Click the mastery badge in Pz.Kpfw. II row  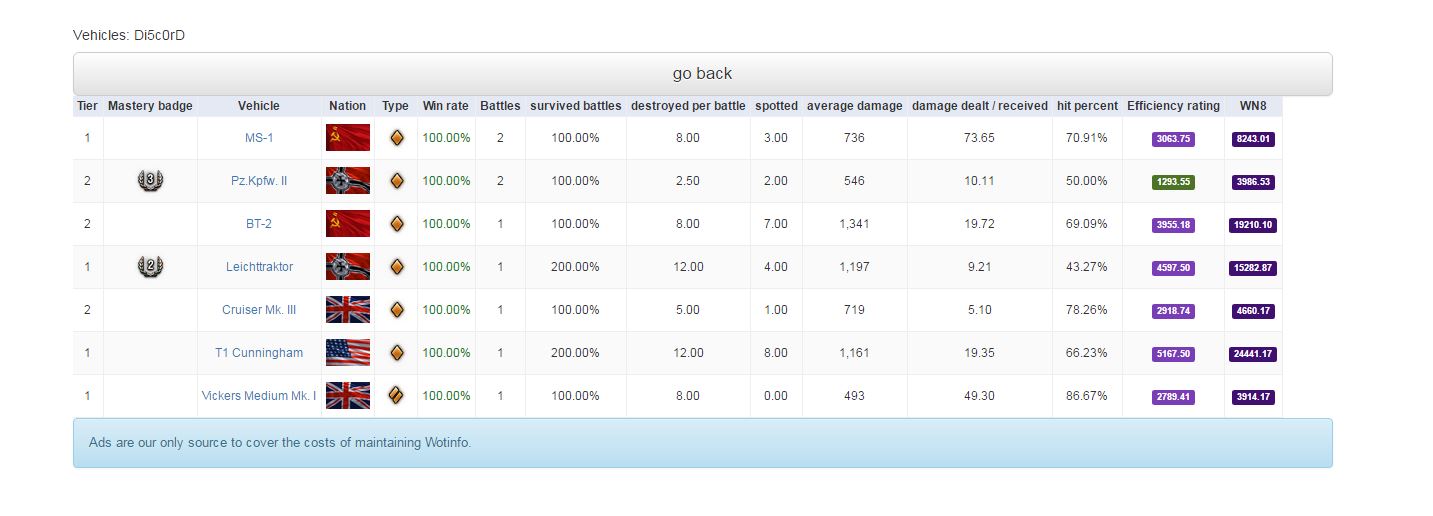coord(150,181)
